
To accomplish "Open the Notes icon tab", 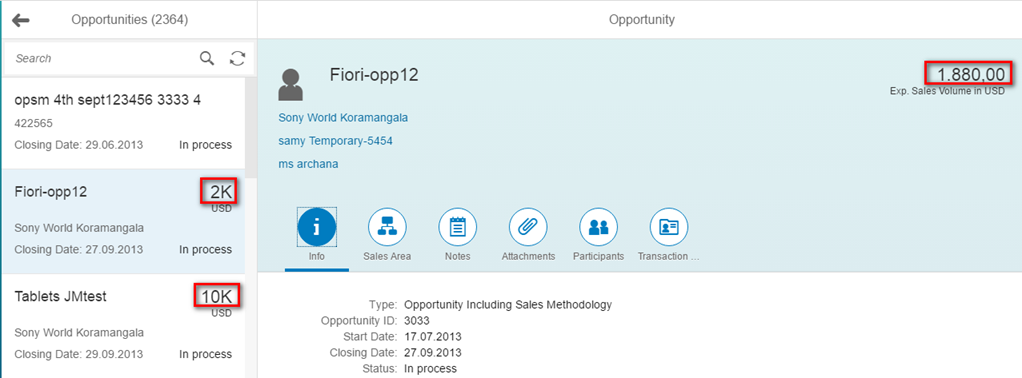I will (x=458, y=227).
